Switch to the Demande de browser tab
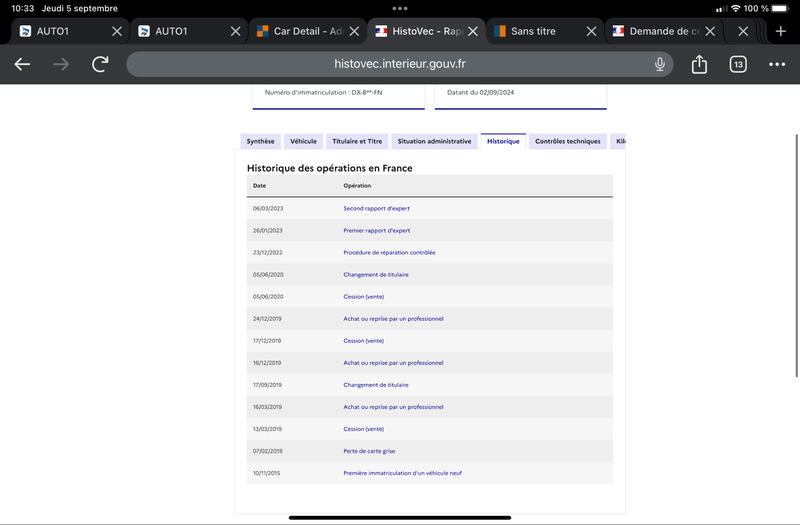The width and height of the screenshot is (800, 525). coord(663,31)
